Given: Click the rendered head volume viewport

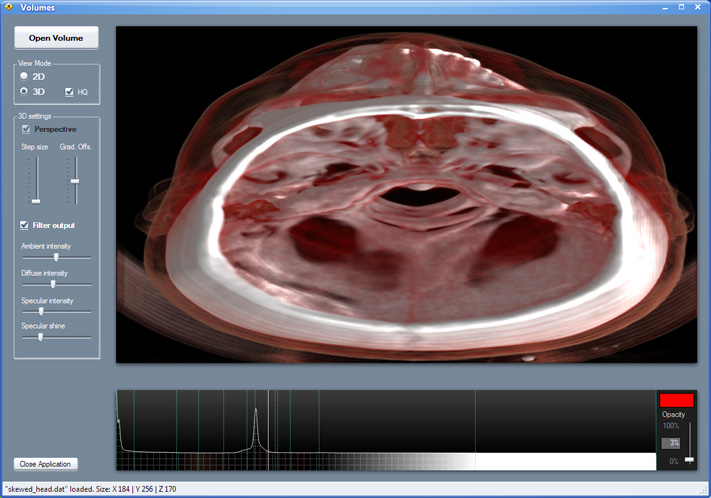Looking at the screenshot, I should point(405,195).
